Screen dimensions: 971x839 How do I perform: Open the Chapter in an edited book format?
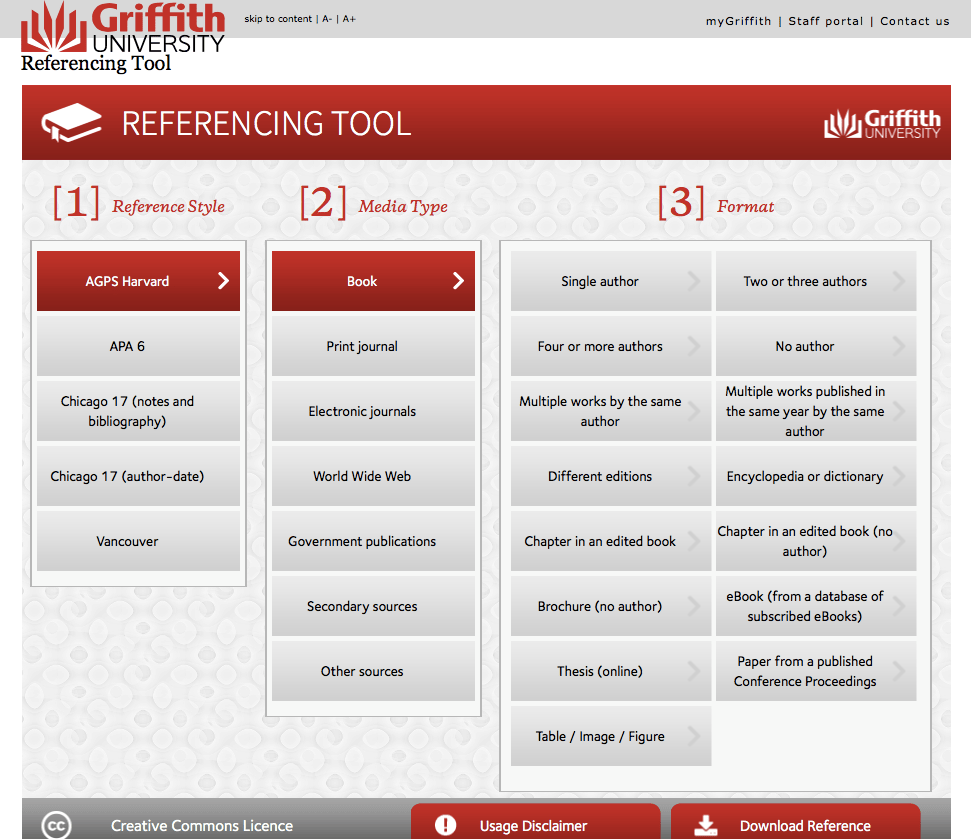[611, 541]
